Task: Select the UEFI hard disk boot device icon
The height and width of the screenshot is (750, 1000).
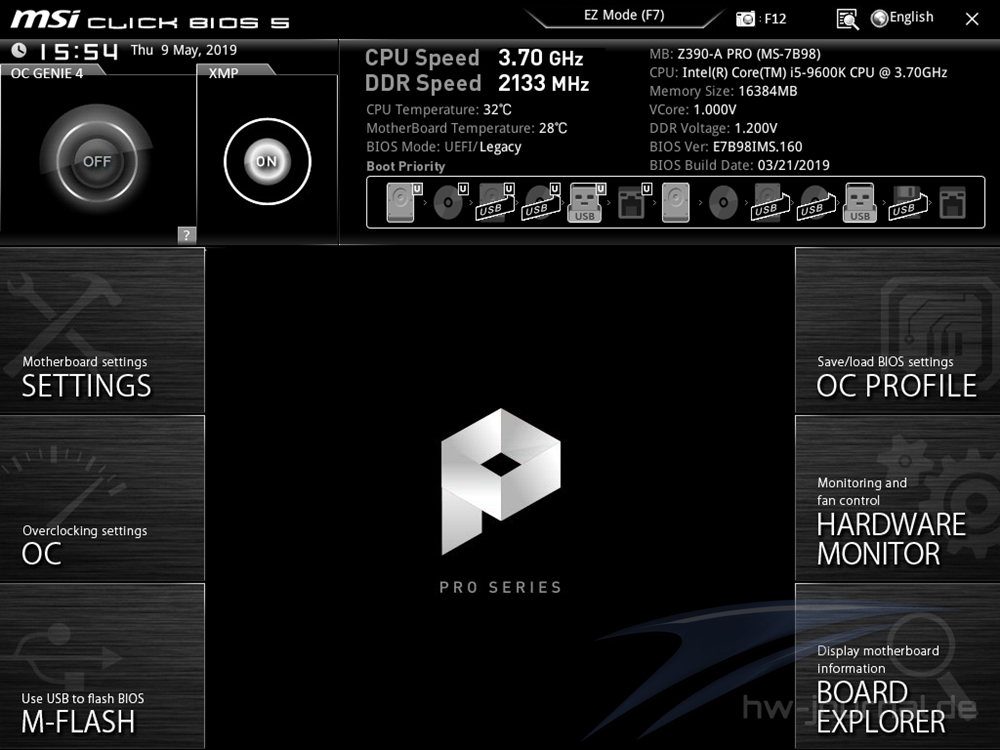Action: (404, 203)
